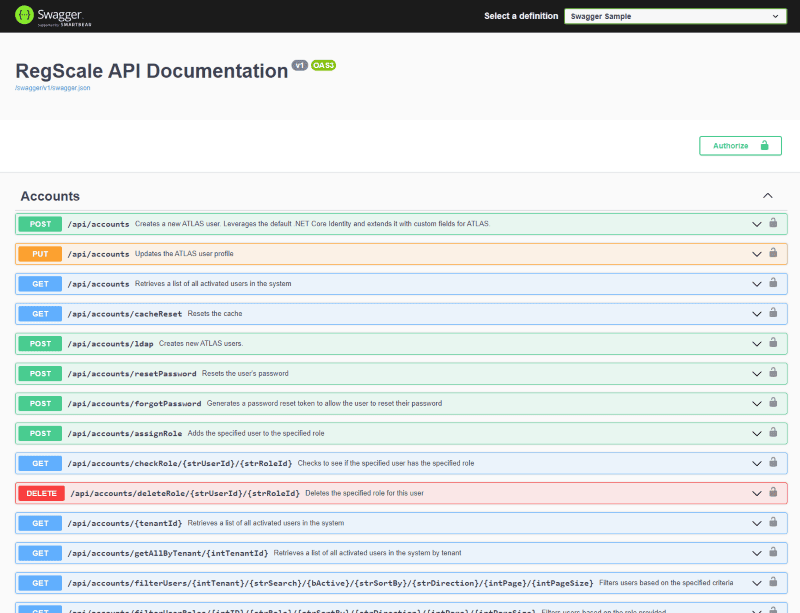
Task: Click the GET badge on the cacheReset row
Action: point(40,314)
